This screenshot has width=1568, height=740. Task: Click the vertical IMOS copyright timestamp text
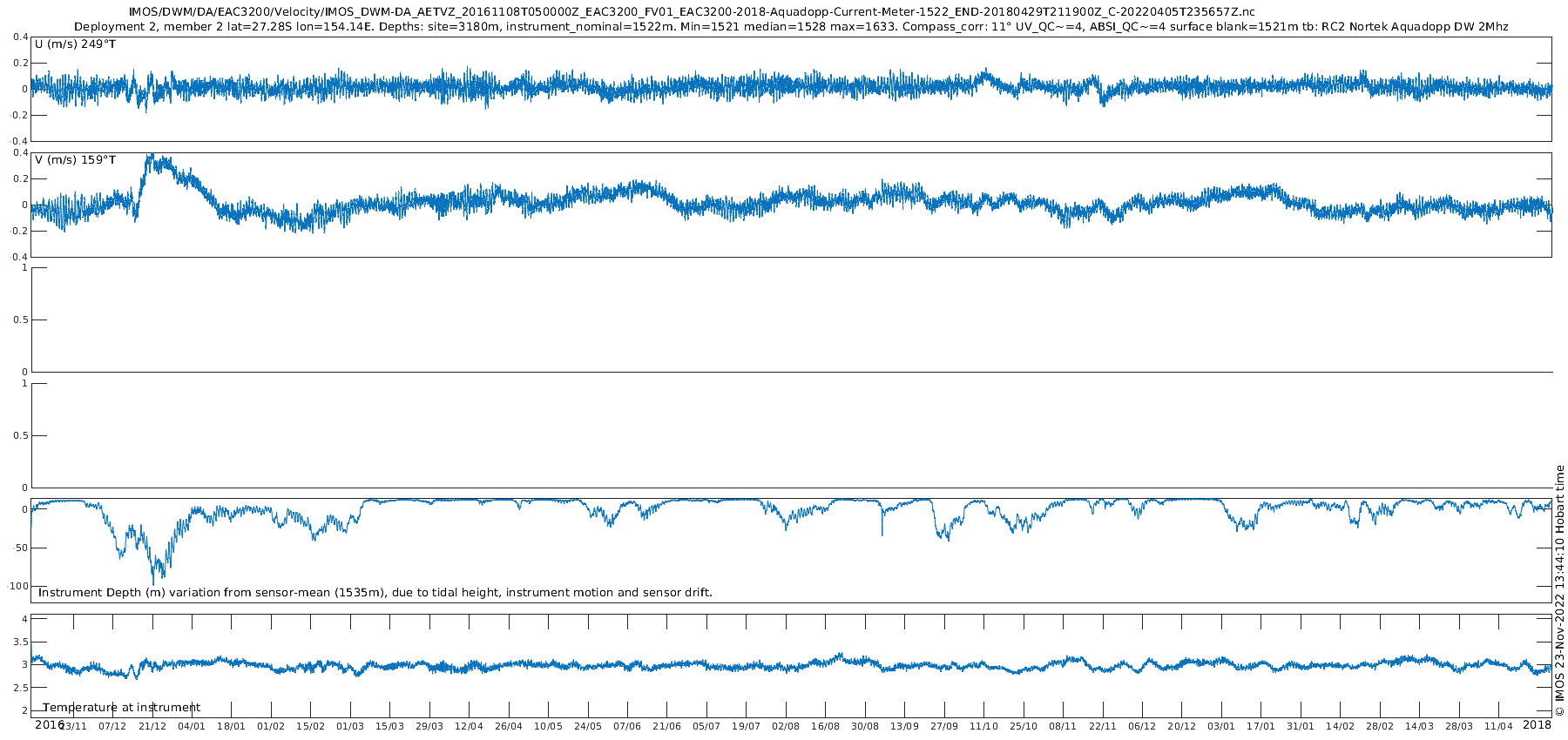[1559, 590]
